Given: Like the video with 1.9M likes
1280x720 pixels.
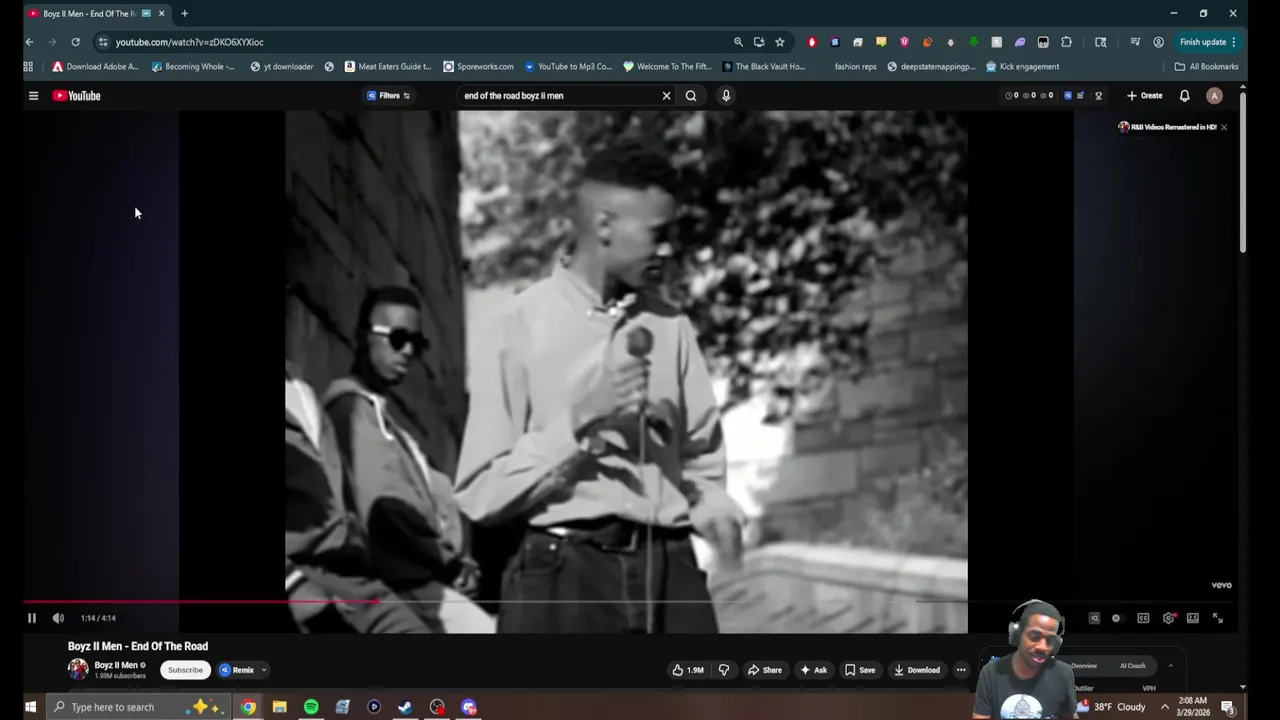Looking at the screenshot, I should 687,670.
